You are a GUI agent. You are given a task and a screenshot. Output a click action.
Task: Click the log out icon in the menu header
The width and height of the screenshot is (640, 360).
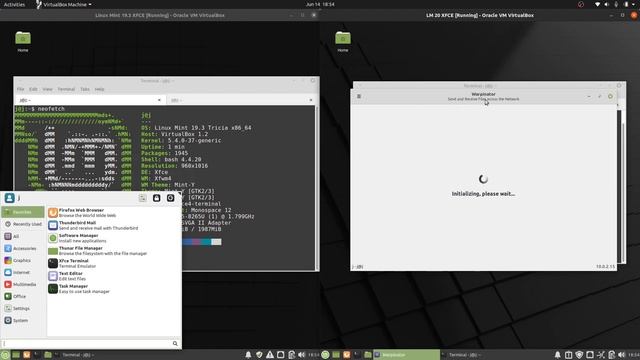(171, 198)
